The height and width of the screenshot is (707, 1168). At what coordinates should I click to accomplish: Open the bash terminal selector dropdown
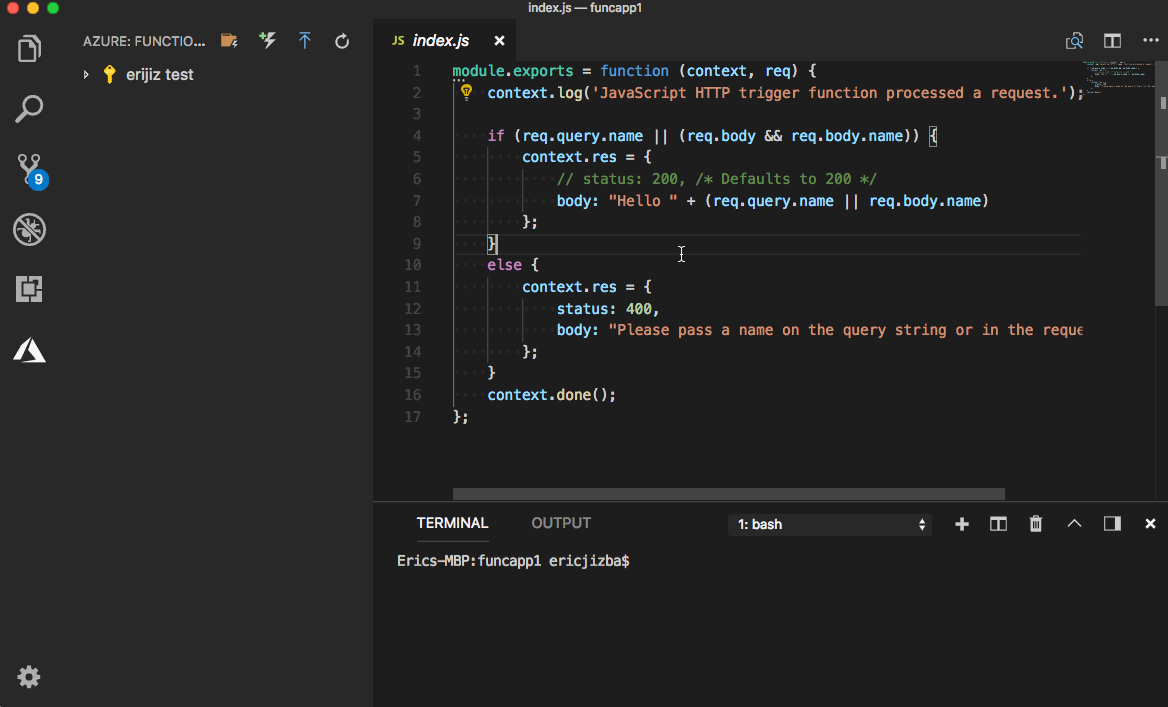[x=830, y=524]
